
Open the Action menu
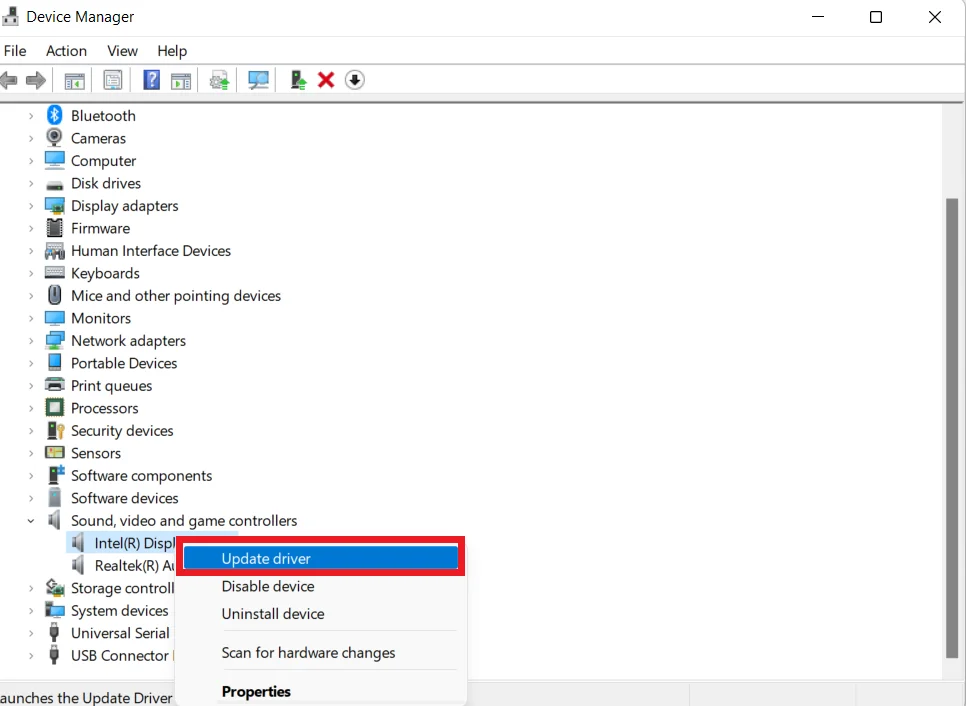[x=66, y=51]
